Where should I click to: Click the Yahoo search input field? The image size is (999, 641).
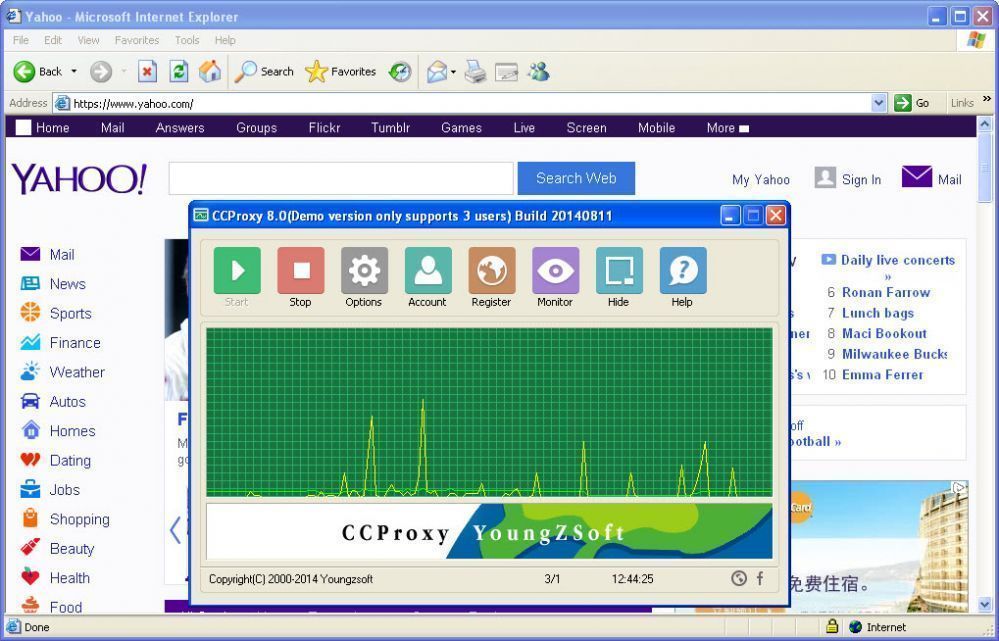(341, 178)
